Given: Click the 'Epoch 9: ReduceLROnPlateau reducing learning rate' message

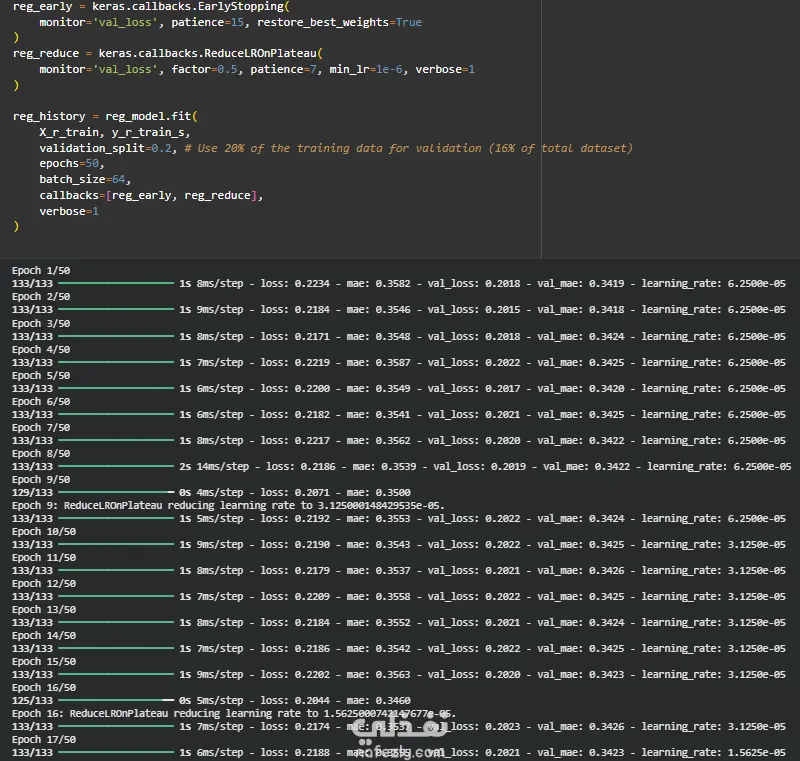Looking at the screenshot, I should point(228,505).
